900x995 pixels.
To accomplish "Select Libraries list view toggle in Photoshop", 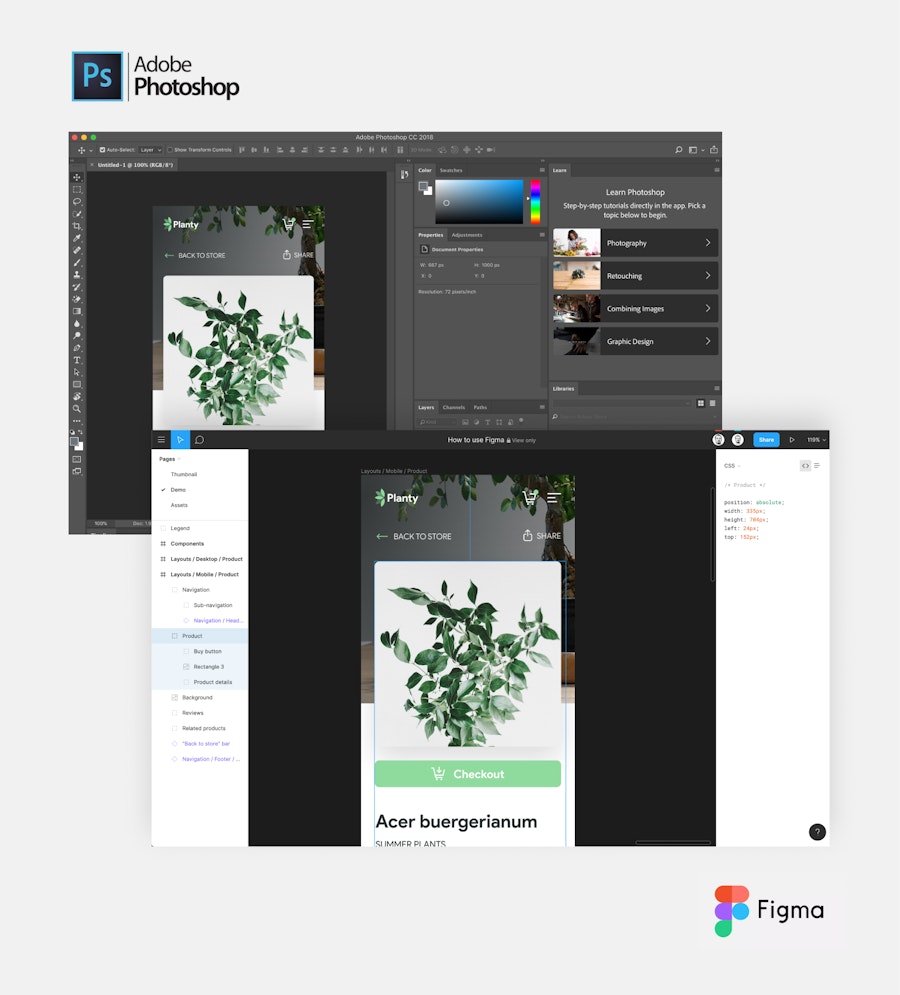I will pos(712,403).
